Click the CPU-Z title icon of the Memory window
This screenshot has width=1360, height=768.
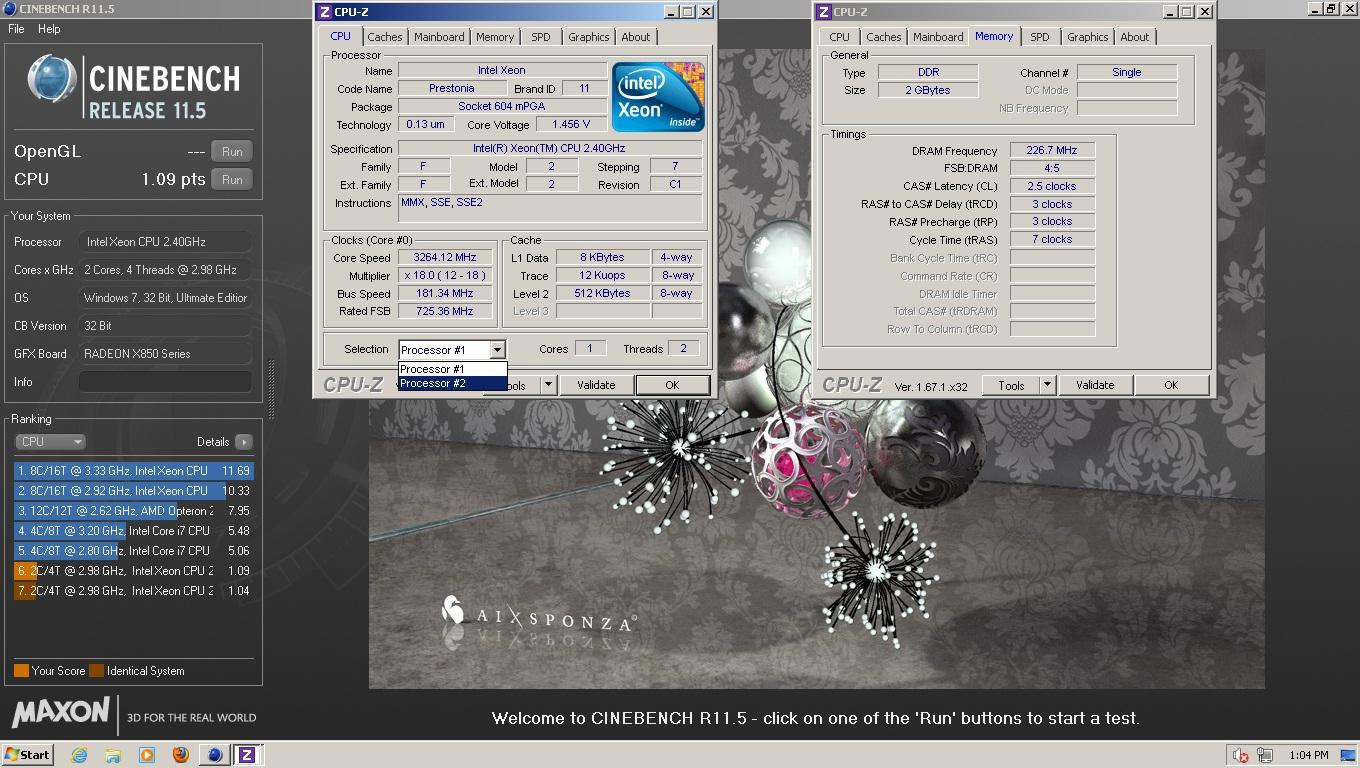tap(823, 12)
